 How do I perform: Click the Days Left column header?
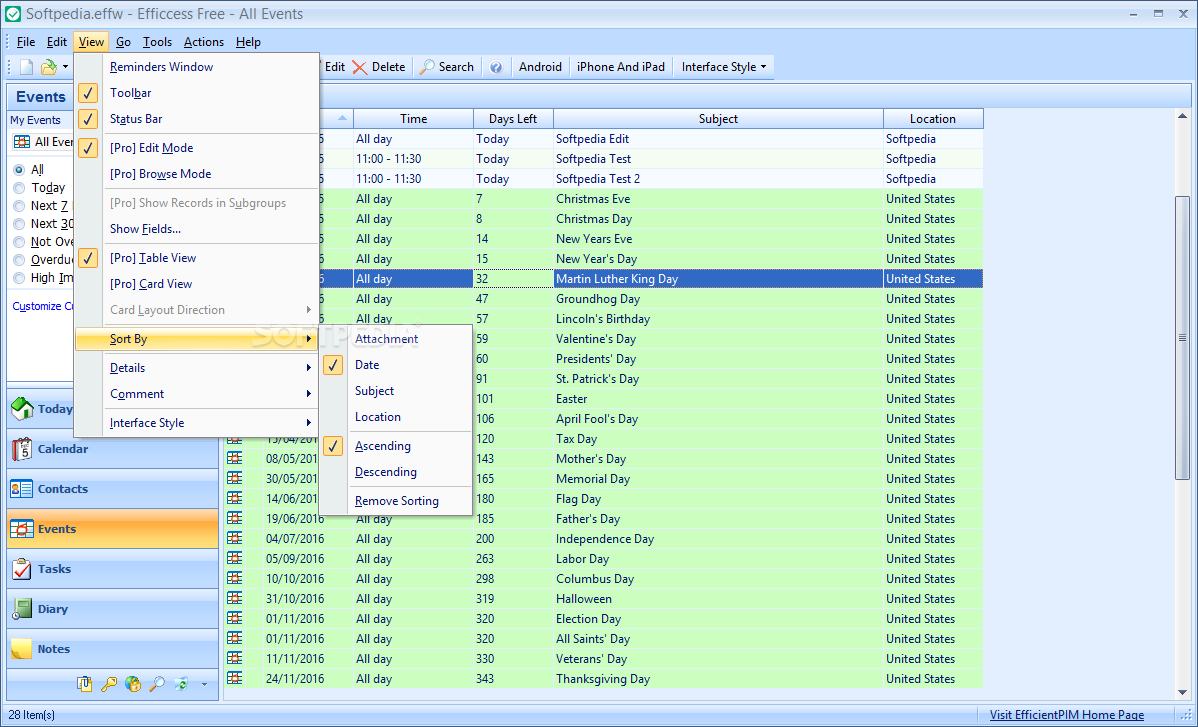coord(513,119)
